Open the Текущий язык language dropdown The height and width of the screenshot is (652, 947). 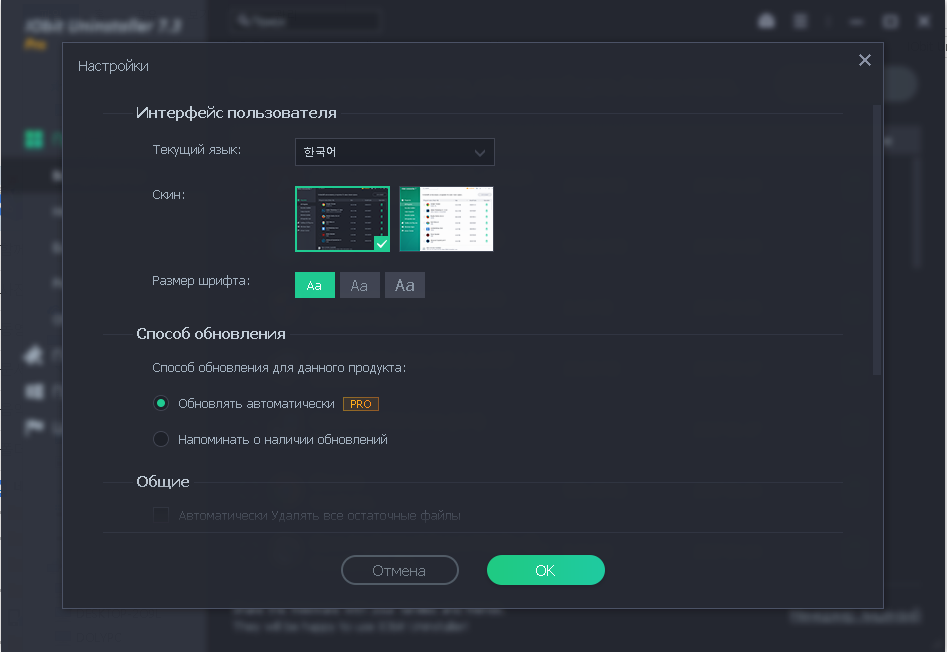[394, 152]
